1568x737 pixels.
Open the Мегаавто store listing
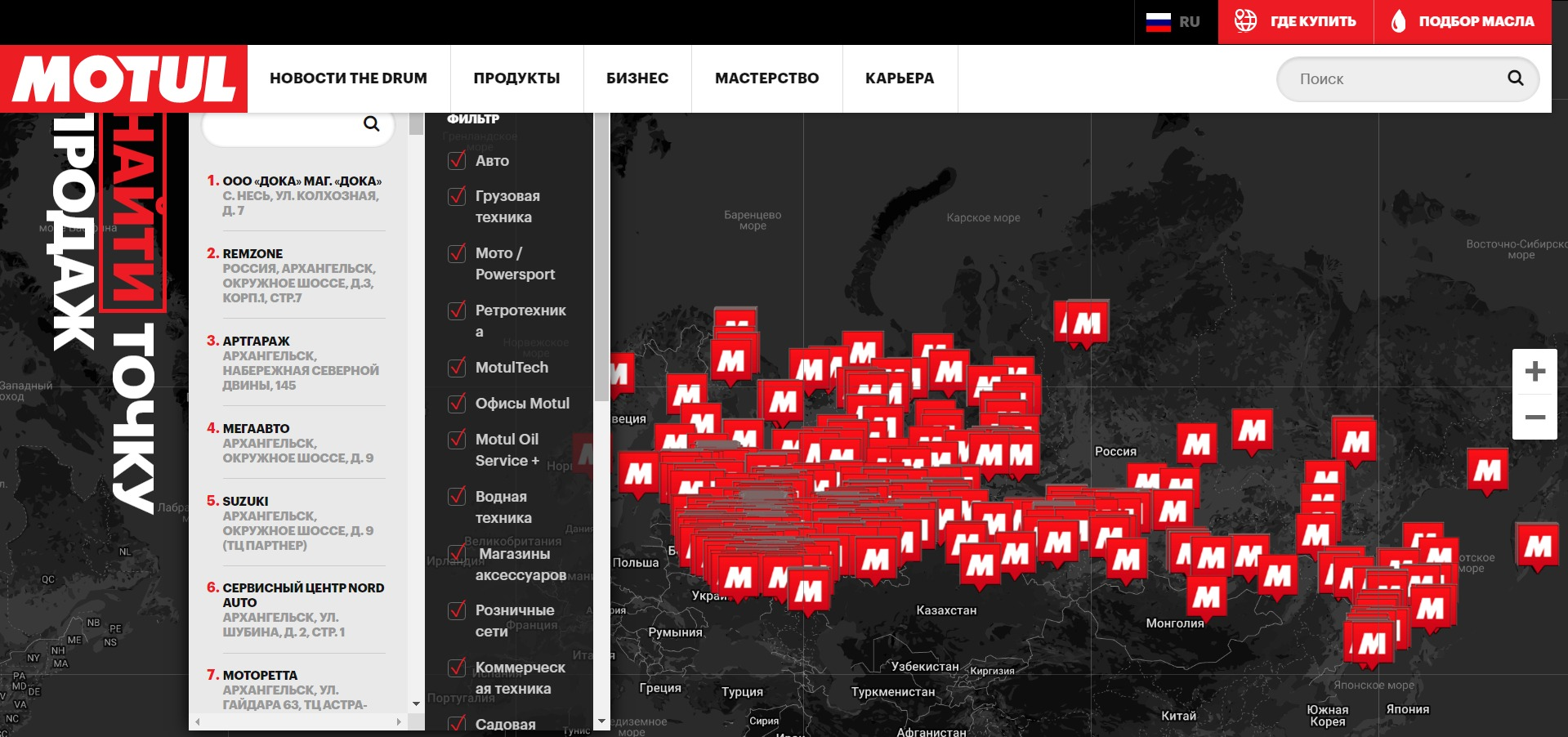(256, 428)
